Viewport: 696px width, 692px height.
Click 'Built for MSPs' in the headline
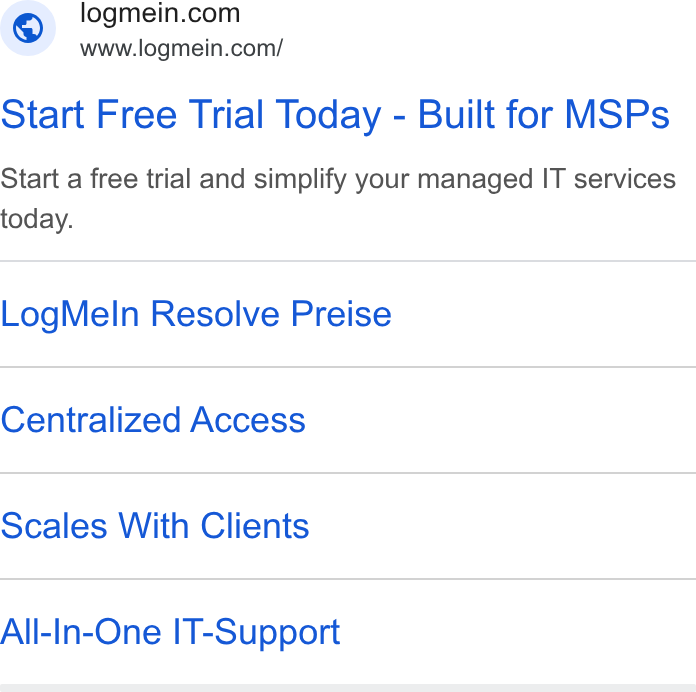[x=543, y=115]
